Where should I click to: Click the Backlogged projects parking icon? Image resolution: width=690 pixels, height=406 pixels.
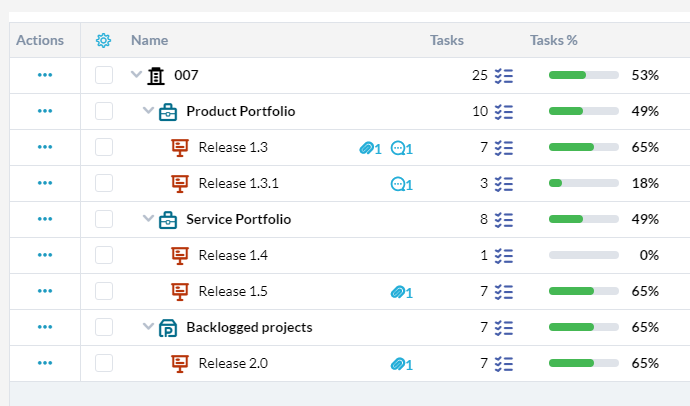coord(168,328)
